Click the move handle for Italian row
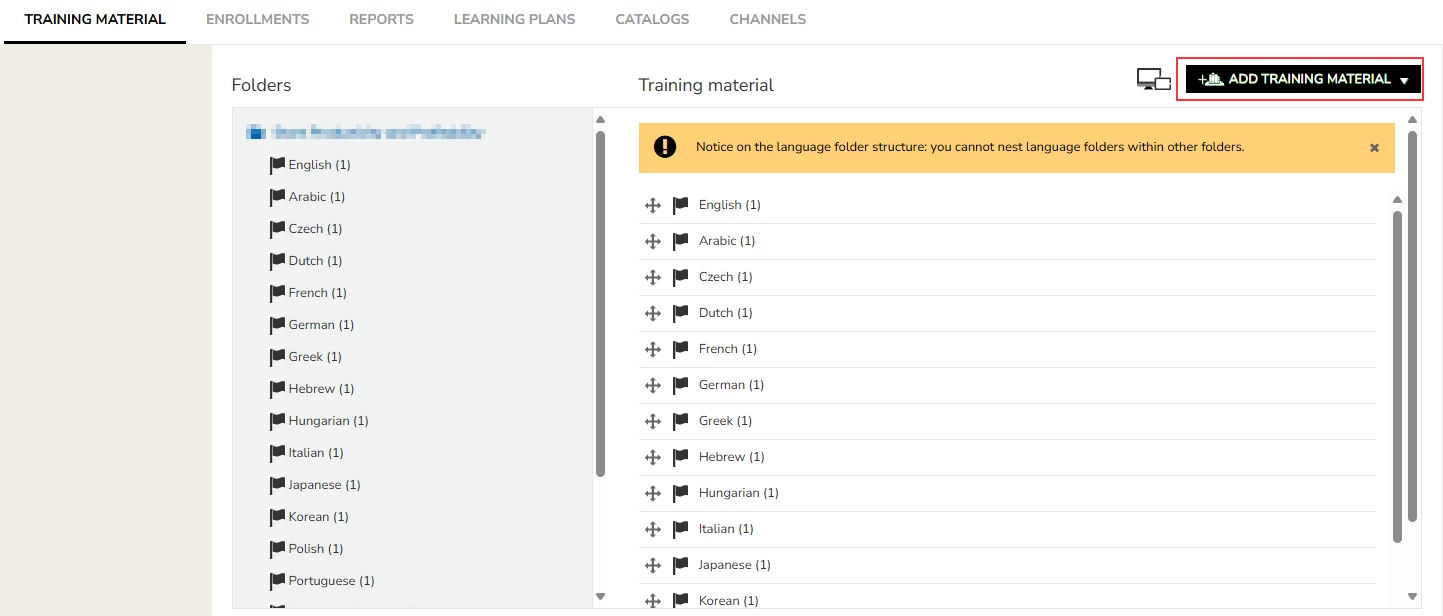This screenshot has width=1443, height=616. pyautogui.click(x=653, y=529)
